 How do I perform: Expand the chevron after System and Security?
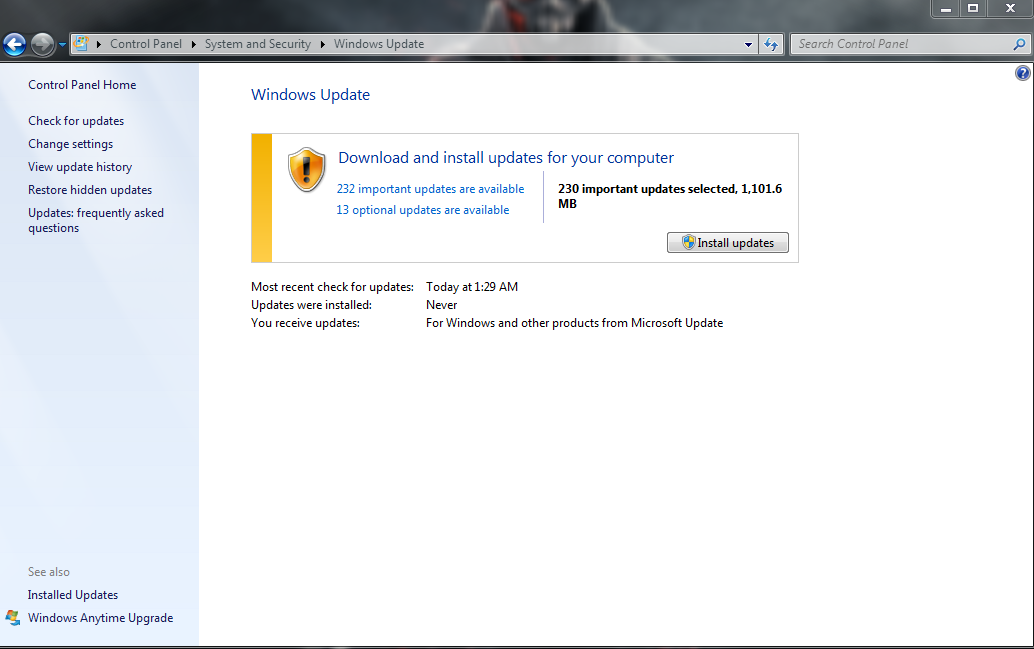tap(322, 44)
